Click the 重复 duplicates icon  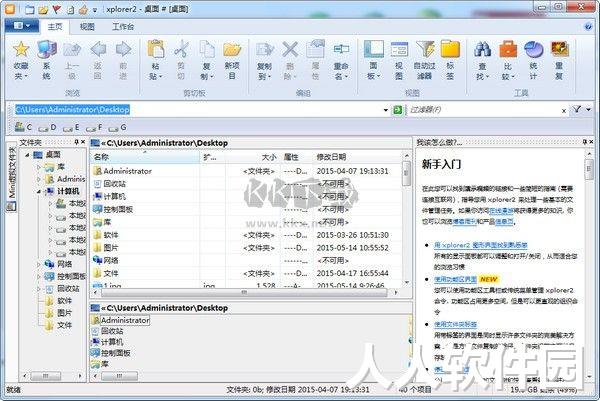(x=559, y=50)
